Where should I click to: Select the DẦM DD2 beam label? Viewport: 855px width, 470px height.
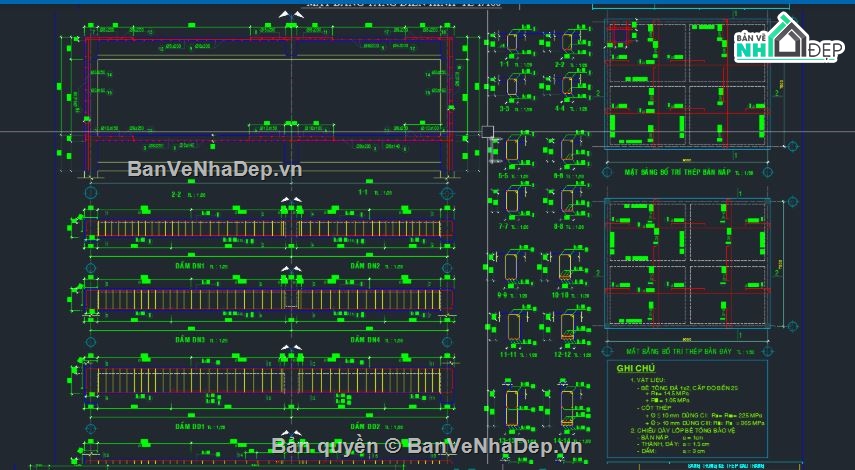(x=365, y=426)
